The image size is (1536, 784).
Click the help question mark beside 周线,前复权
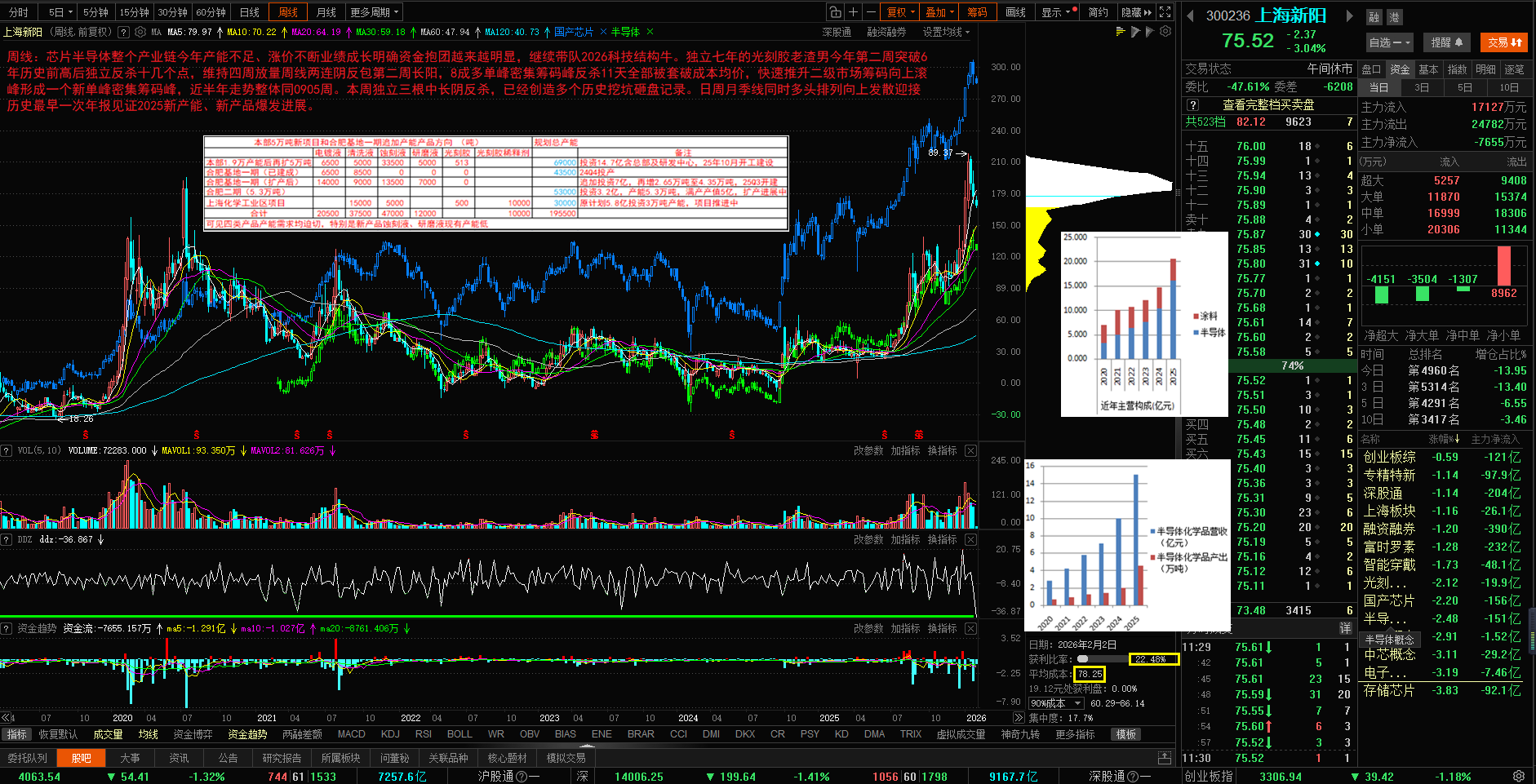123,32
